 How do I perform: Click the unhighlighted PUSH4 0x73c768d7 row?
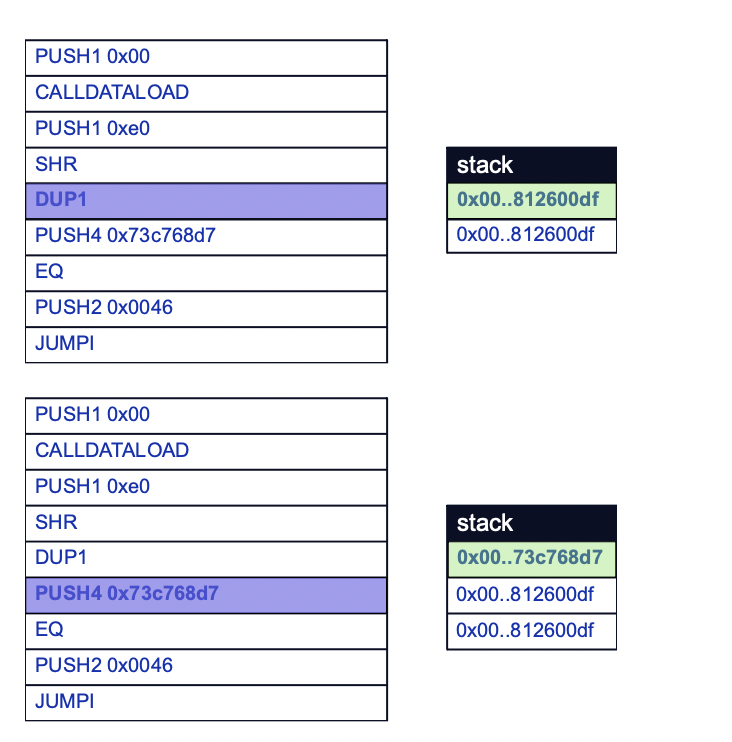click(205, 236)
